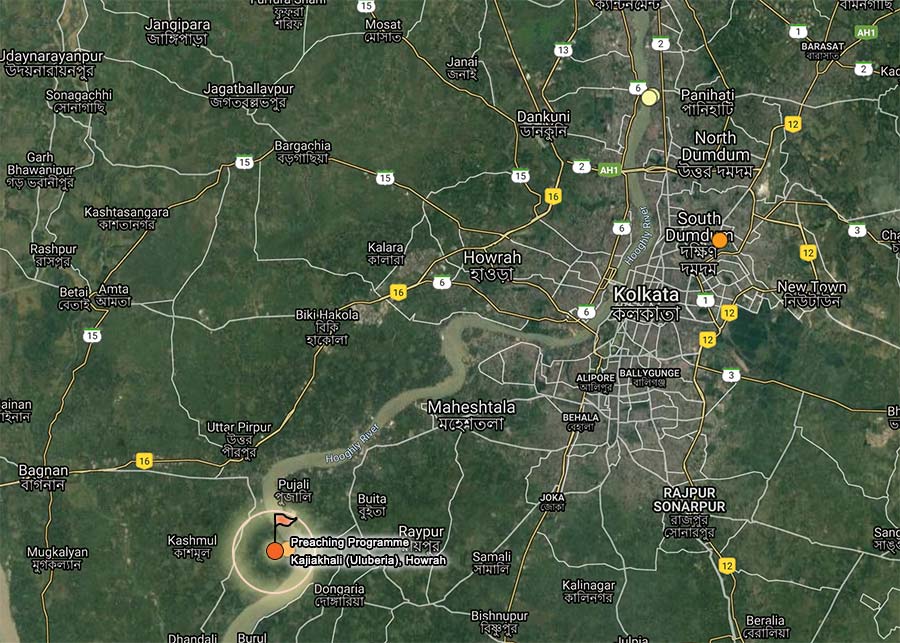Click the route 12 shield below Rajpur Sonarpur
The image size is (900, 643).
coord(727,566)
